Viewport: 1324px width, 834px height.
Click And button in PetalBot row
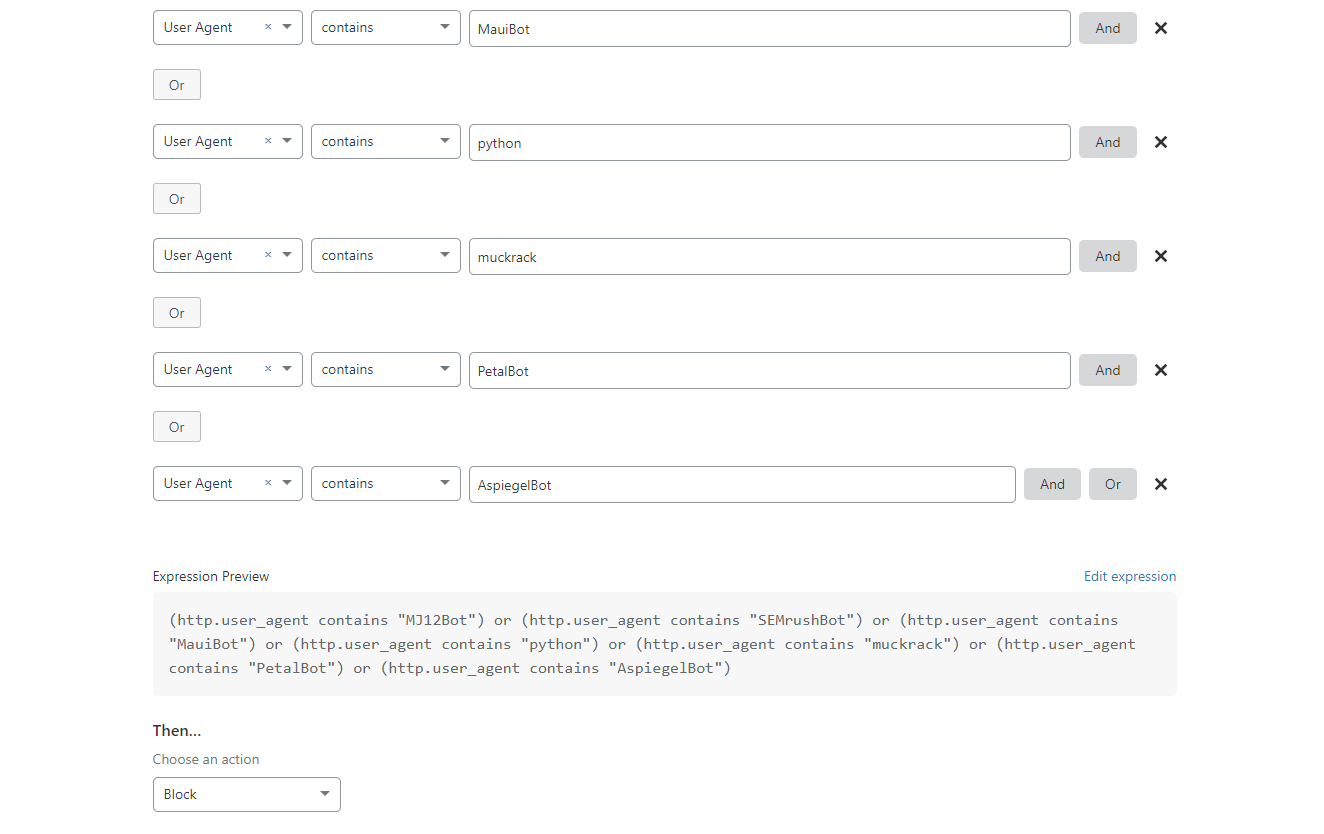(1108, 370)
